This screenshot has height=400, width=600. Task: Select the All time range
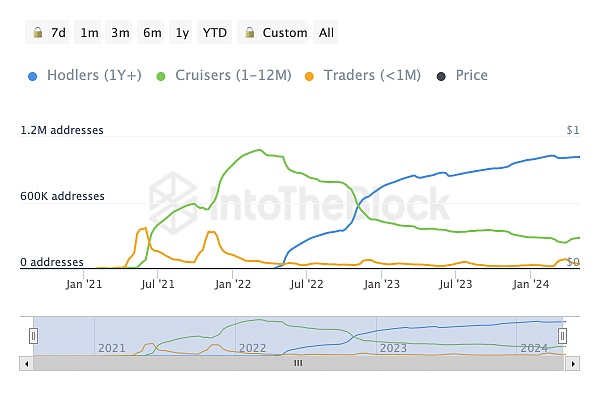coord(327,32)
